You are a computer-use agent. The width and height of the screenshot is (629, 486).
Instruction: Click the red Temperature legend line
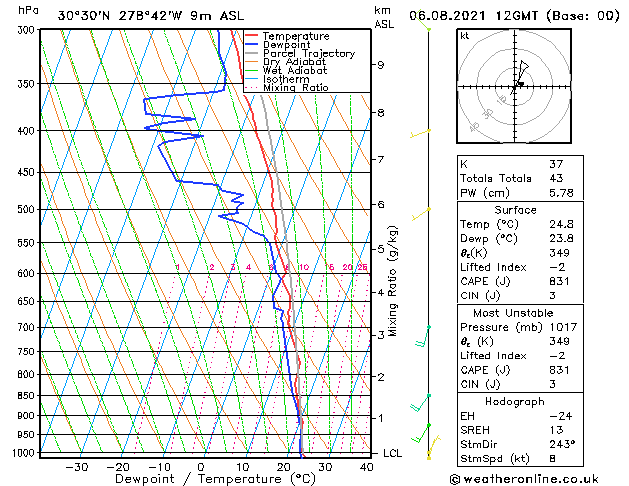(x=252, y=36)
